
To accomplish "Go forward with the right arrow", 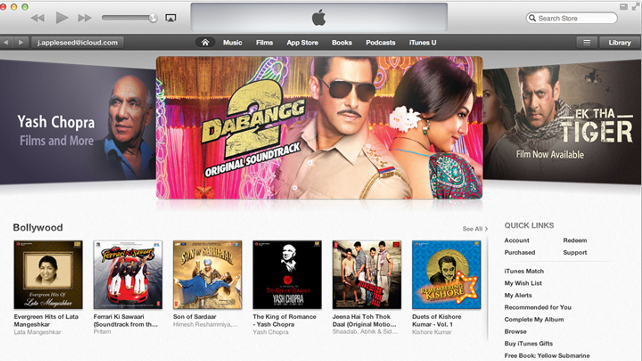I will click(x=21, y=42).
